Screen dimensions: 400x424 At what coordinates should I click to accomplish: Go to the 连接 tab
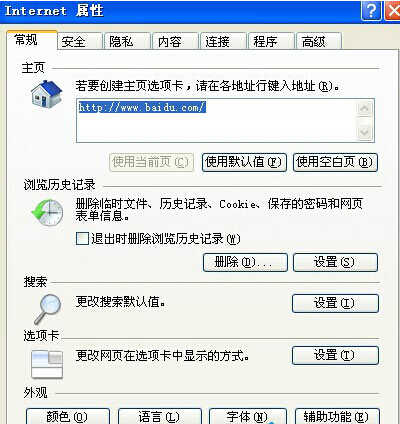223,41
